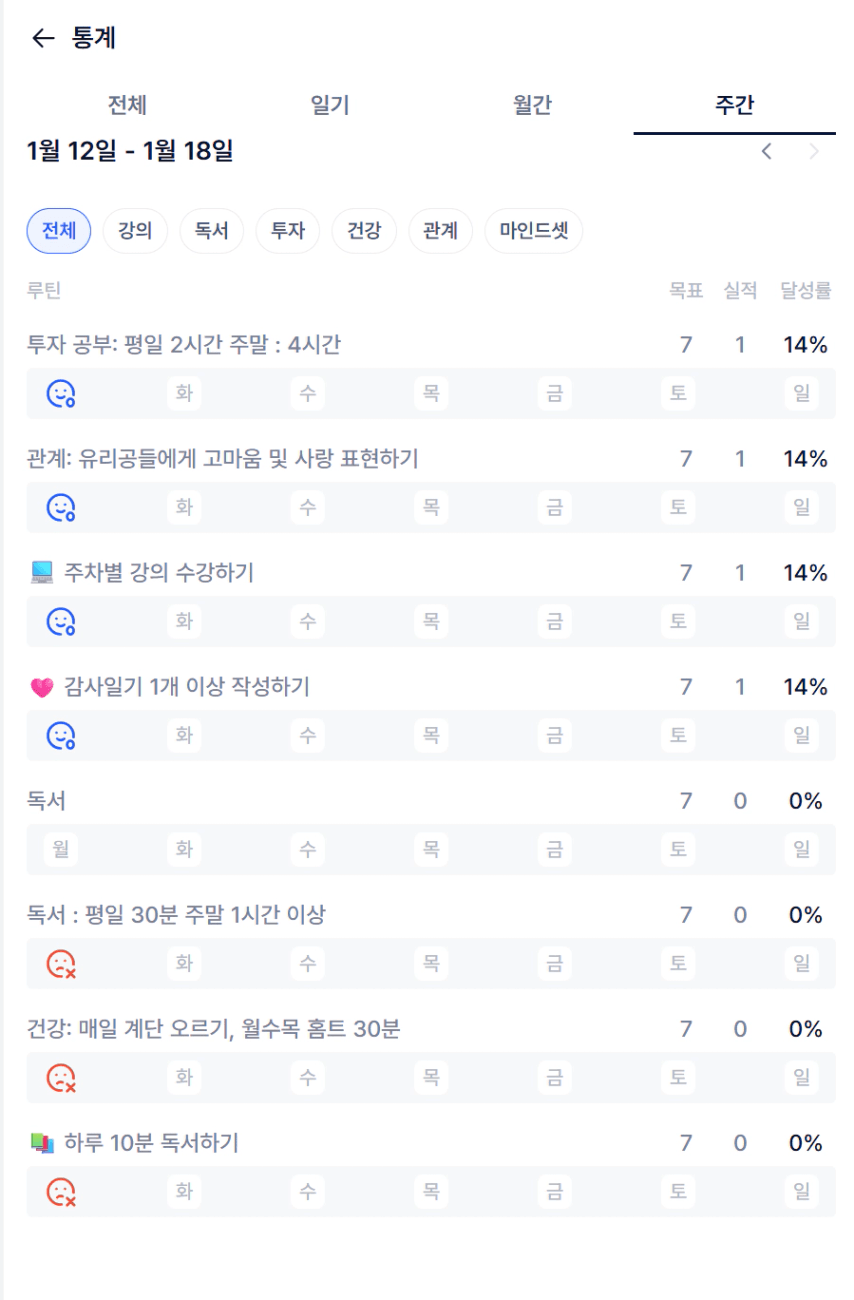Click blue smiley icon for 주차별 강의 수강하기
Screen dimensions: 854x1300
pyautogui.click(x=61, y=622)
